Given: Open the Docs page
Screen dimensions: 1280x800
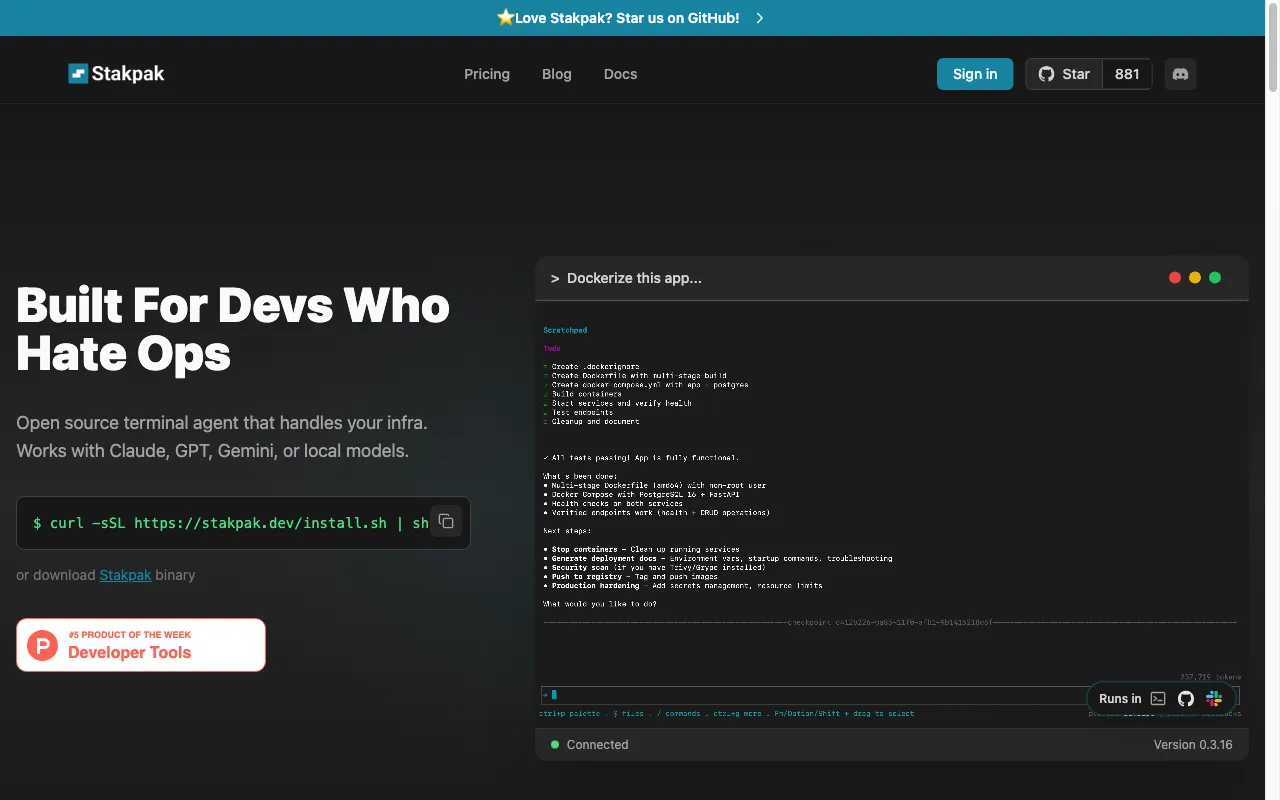Looking at the screenshot, I should (x=620, y=74).
